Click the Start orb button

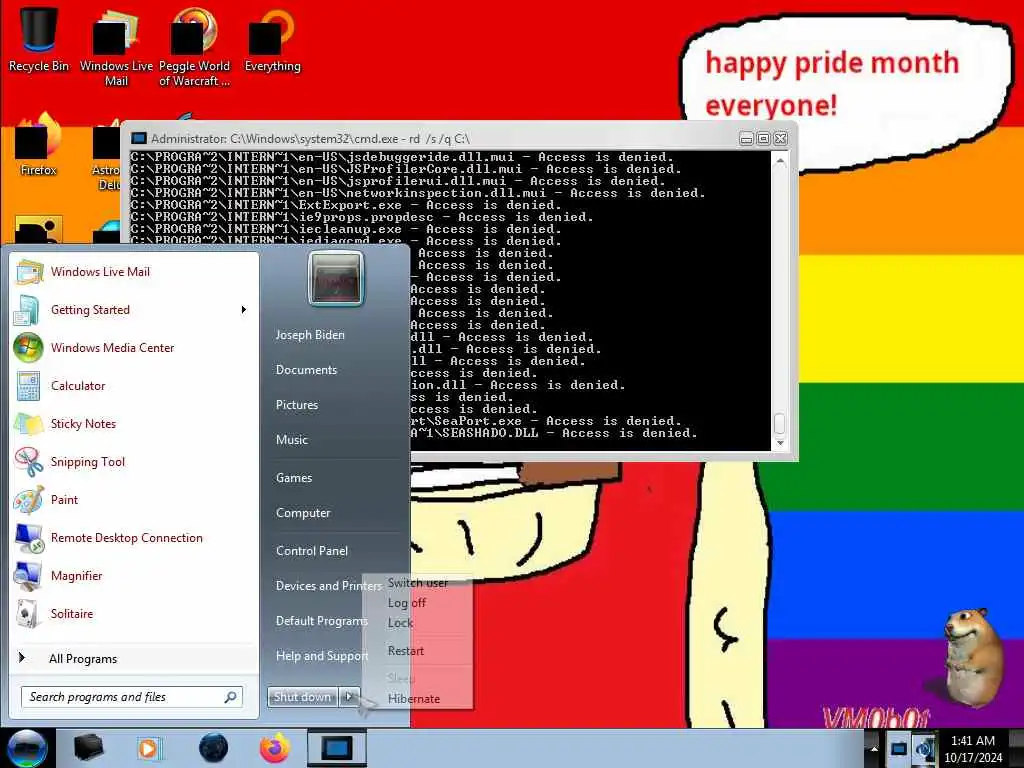pyautogui.click(x=26, y=748)
